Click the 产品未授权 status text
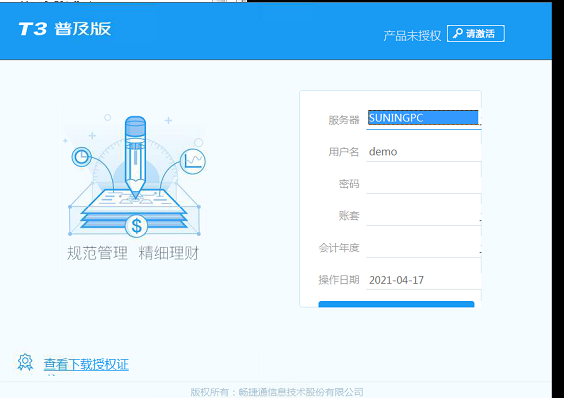The image size is (564, 398). tap(412, 36)
